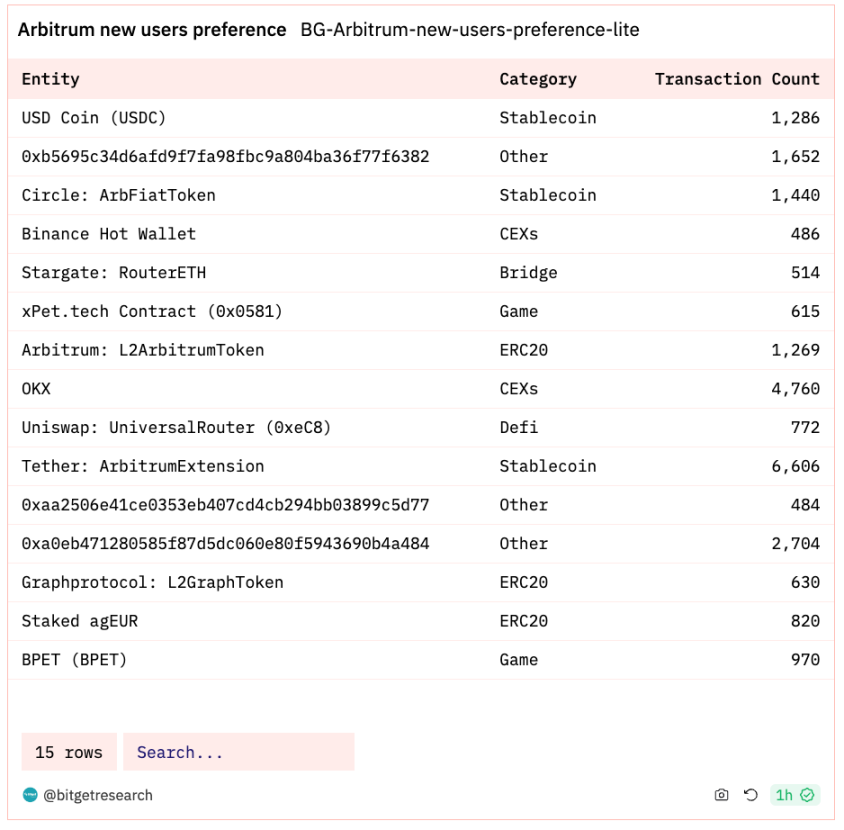Open the BG-Arbitrum-new-users-preference-lite query link
This screenshot has height=830, width=844.
point(470,30)
